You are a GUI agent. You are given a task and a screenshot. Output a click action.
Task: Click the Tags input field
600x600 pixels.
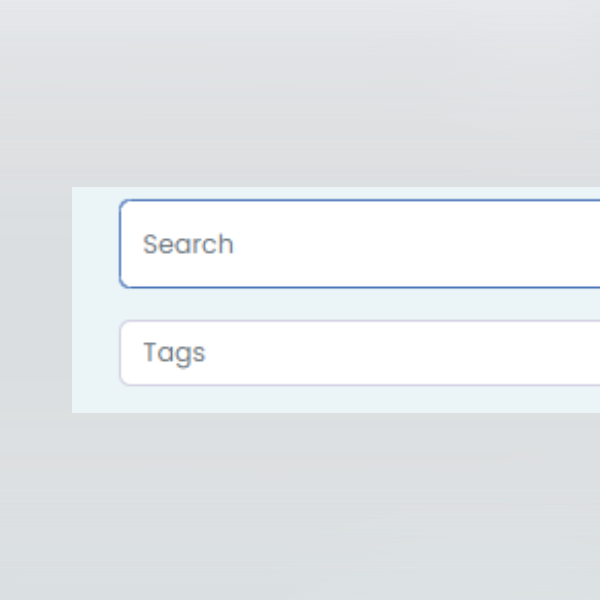click(360, 353)
